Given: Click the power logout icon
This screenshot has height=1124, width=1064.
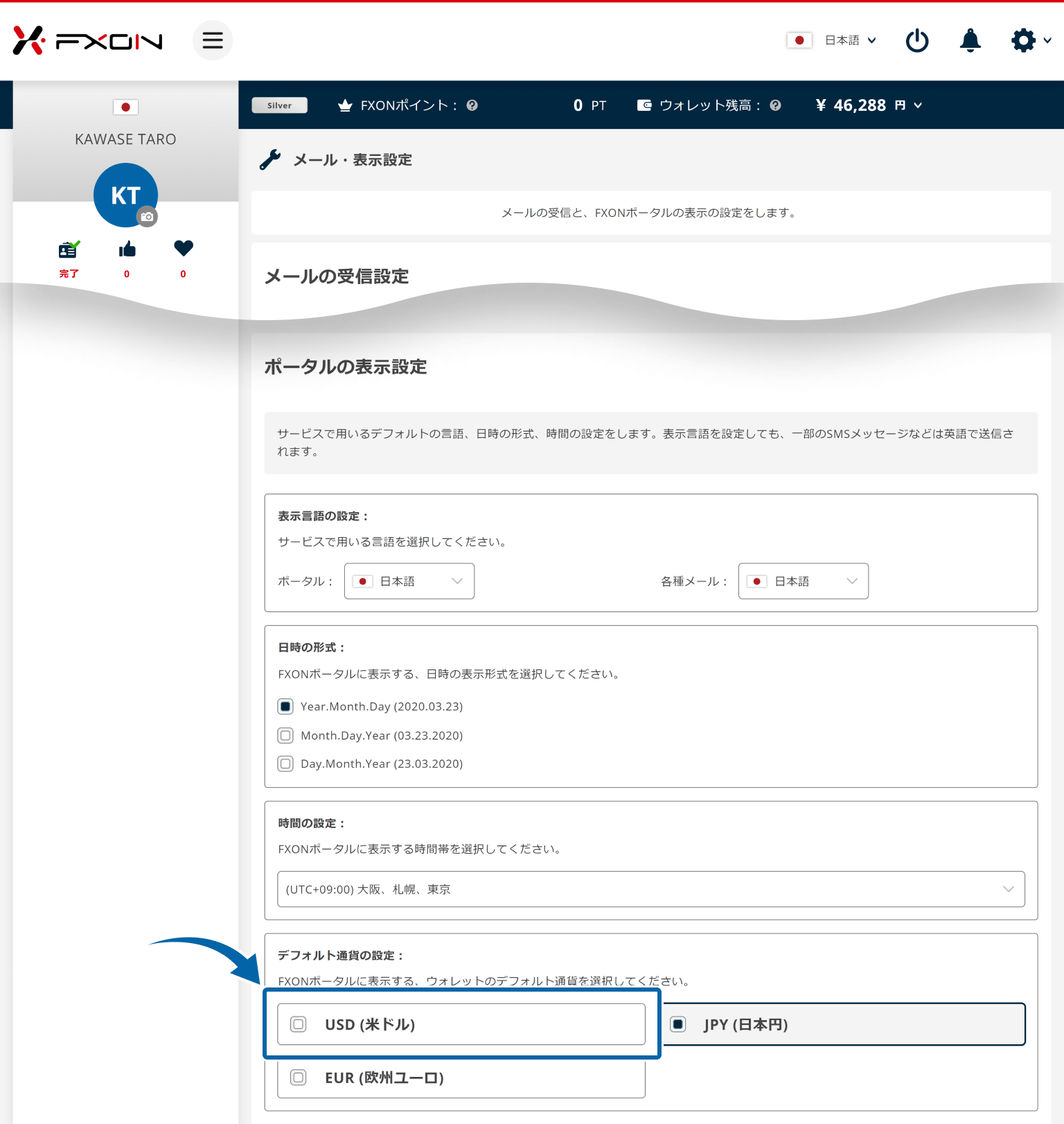Looking at the screenshot, I should click(x=917, y=40).
